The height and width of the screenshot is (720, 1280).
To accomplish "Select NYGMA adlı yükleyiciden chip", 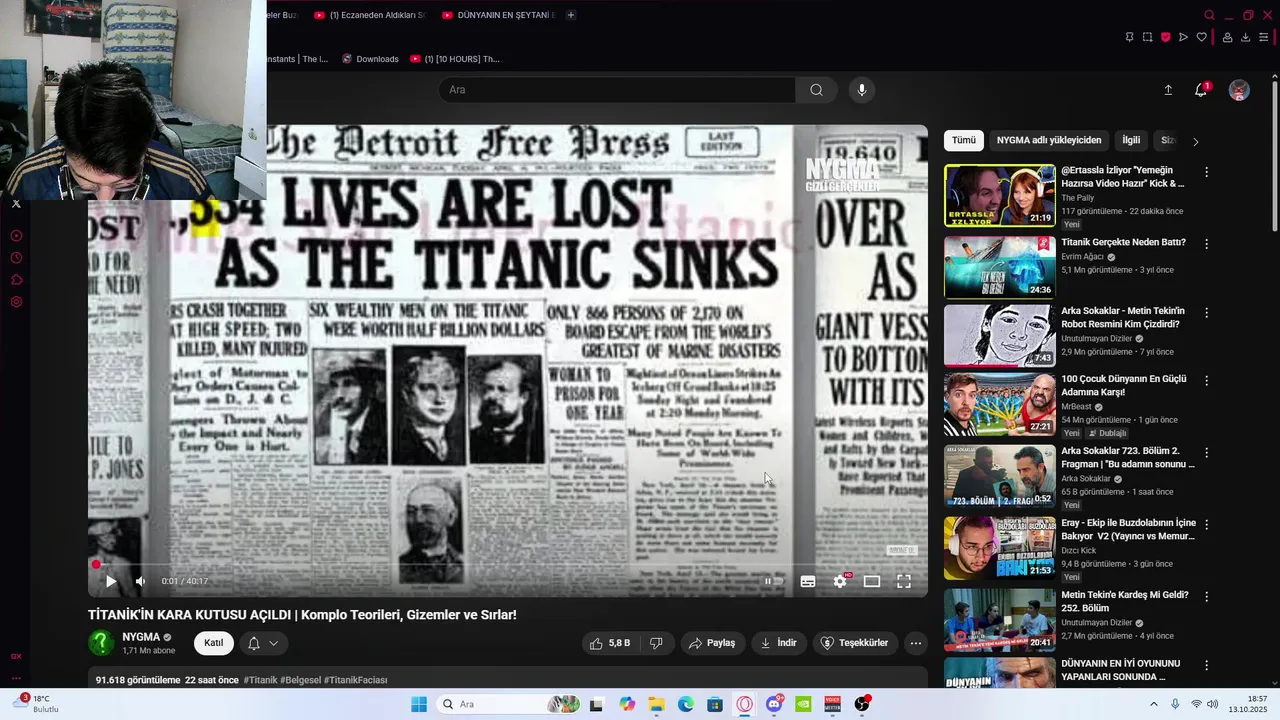I will click(1049, 141).
